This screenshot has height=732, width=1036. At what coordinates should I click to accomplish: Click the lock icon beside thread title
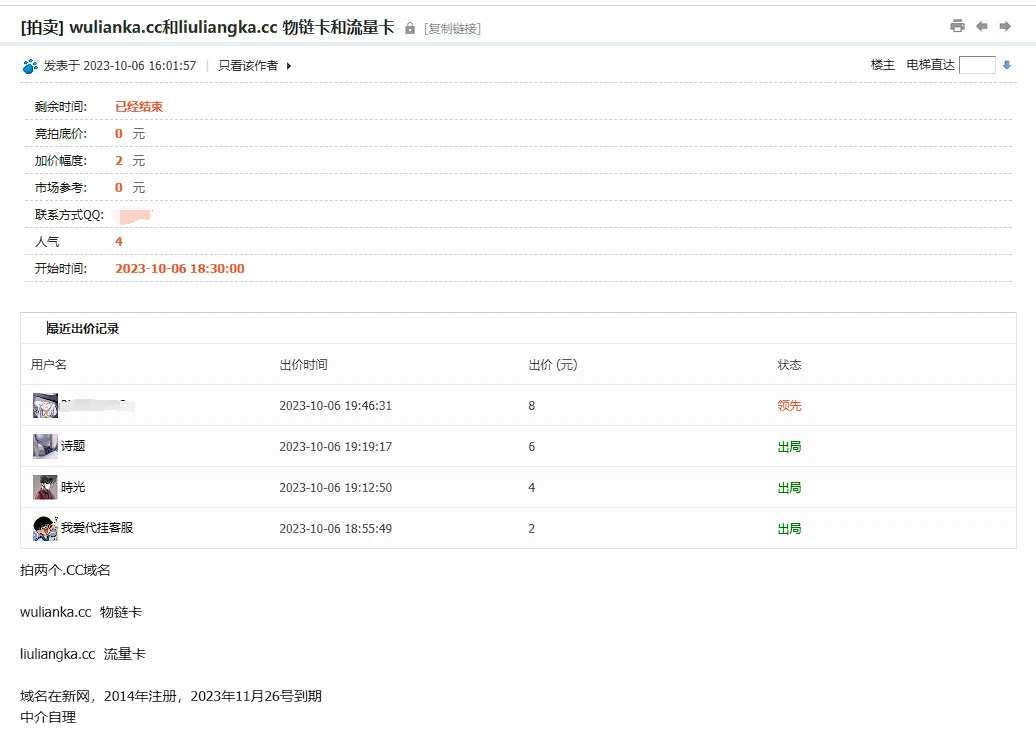410,28
